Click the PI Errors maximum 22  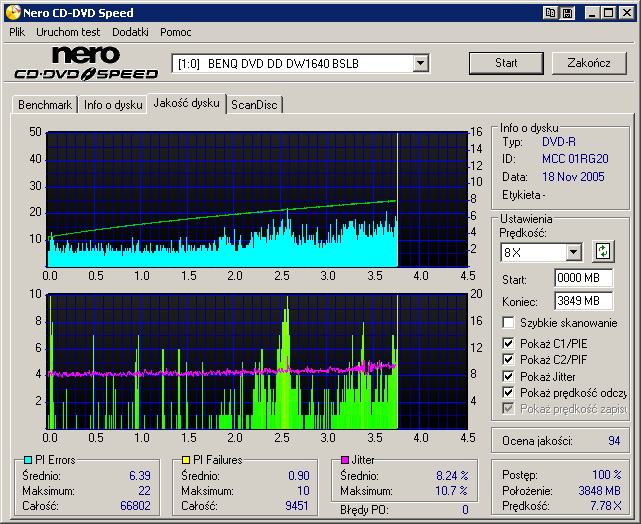point(144,490)
